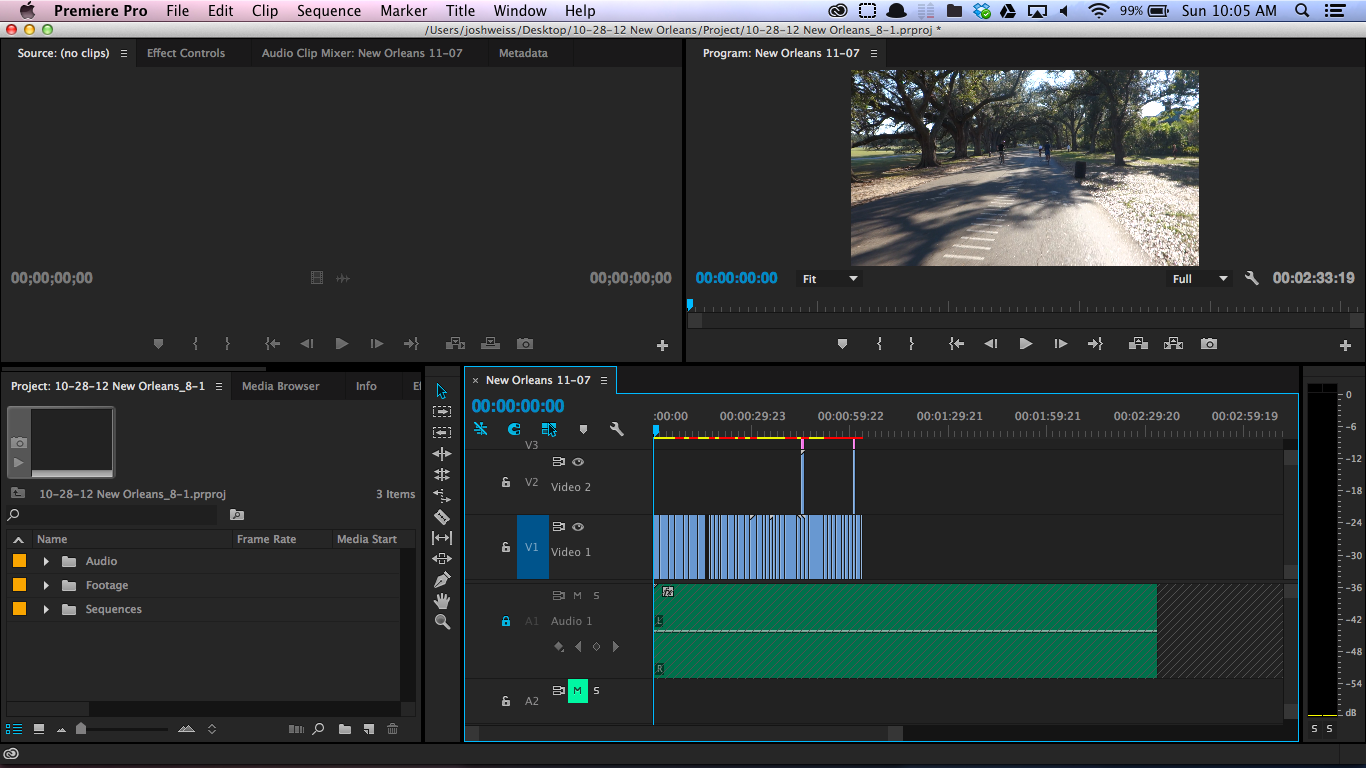The width and height of the screenshot is (1366, 768).
Task: Unlock the Audio 1 track
Action: pos(506,621)
